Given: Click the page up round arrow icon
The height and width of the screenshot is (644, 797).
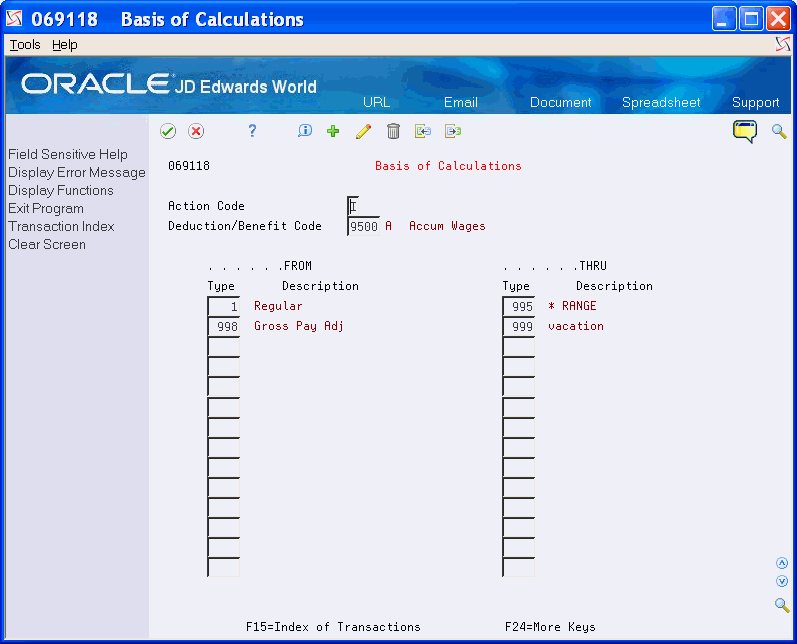Looking at the screenshot, I should (782, 563).
